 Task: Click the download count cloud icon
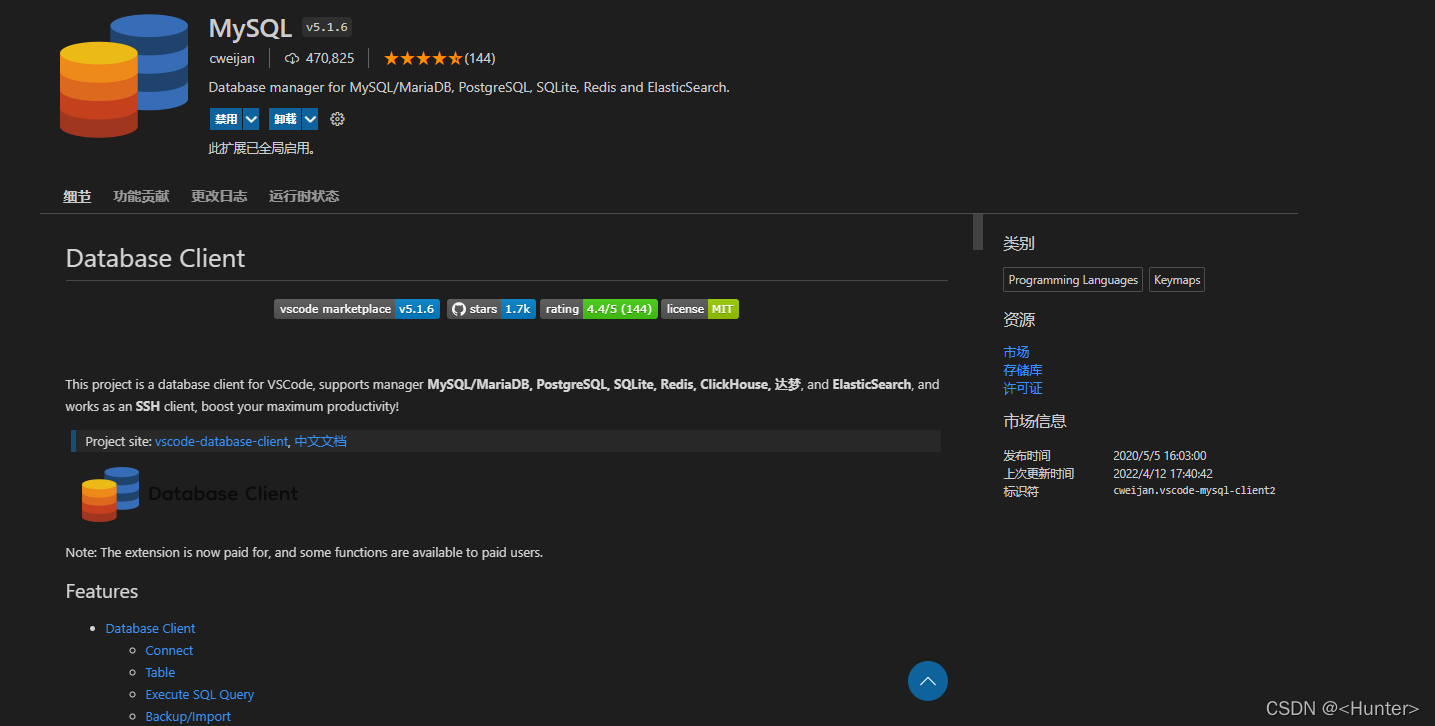pyautogui.click(x=292, y=59)
